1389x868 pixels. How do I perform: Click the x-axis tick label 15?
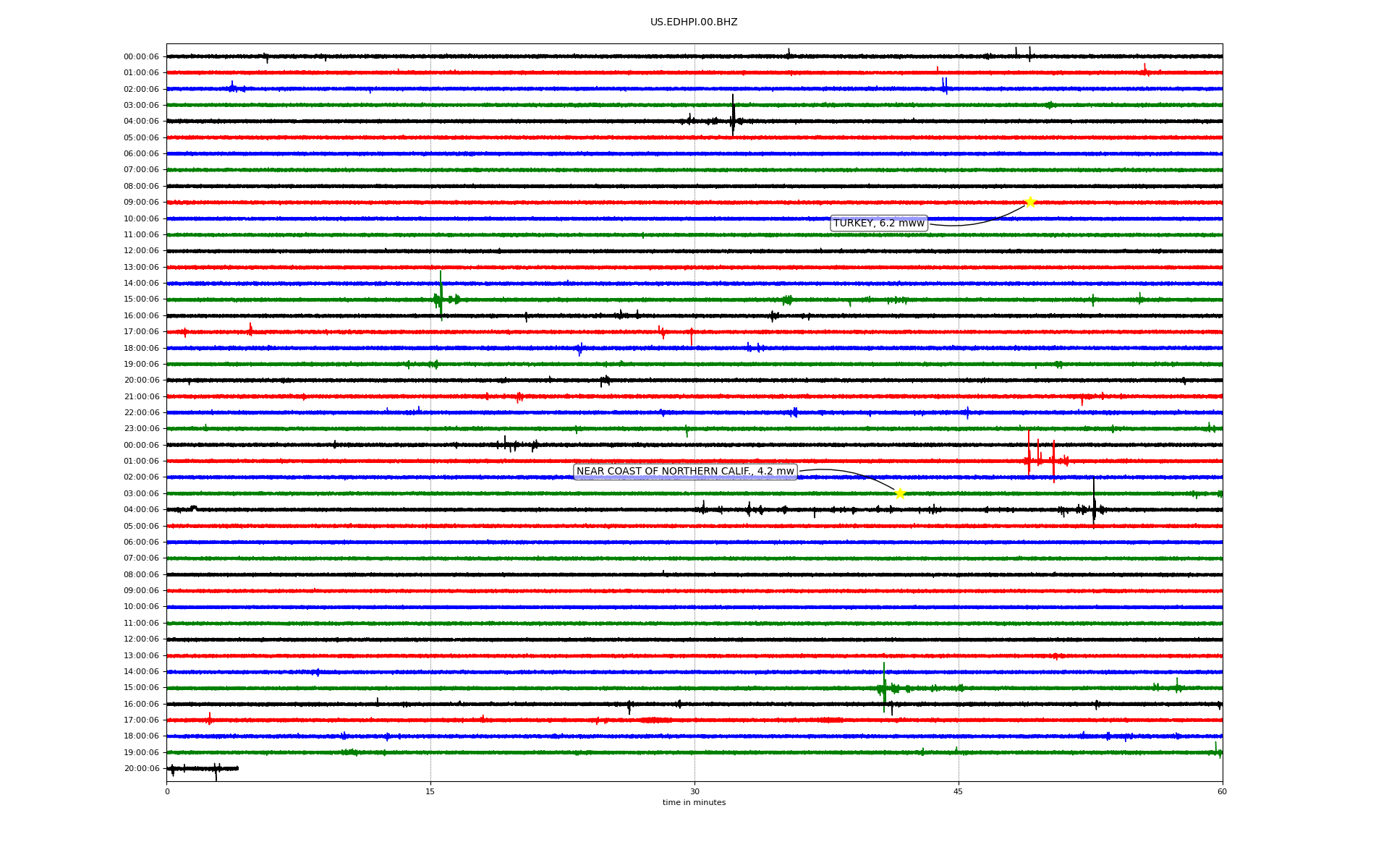[x=430, y=791]
